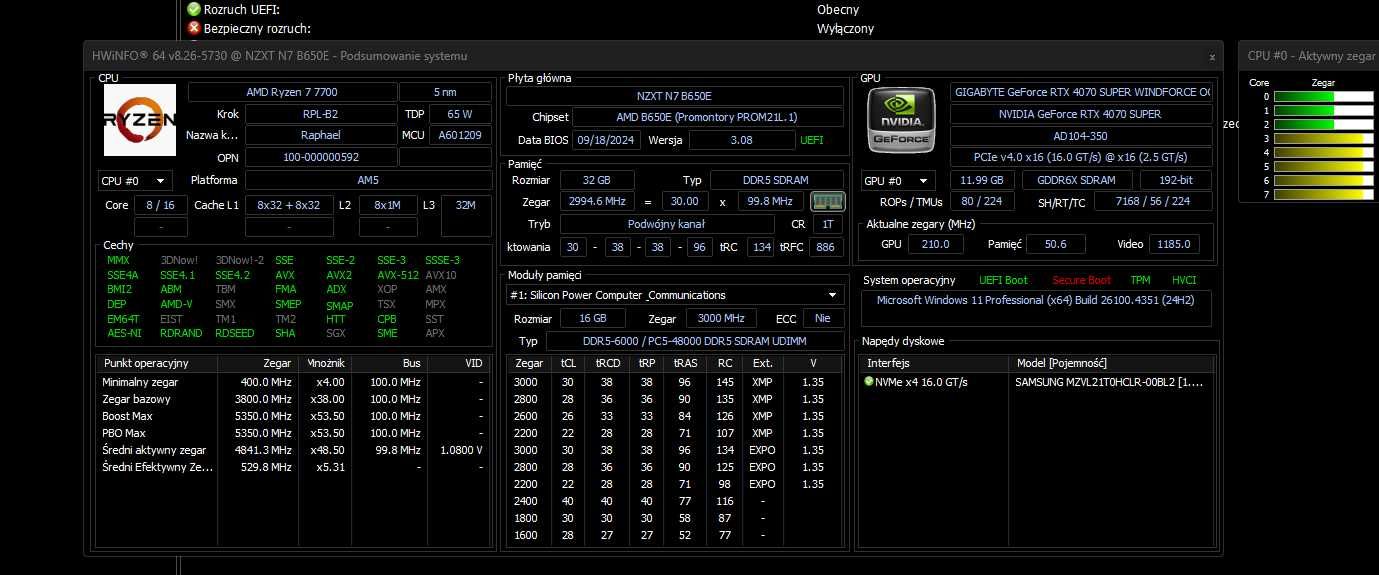Click the 7168 / 56 / 224 shader field

1154,201
